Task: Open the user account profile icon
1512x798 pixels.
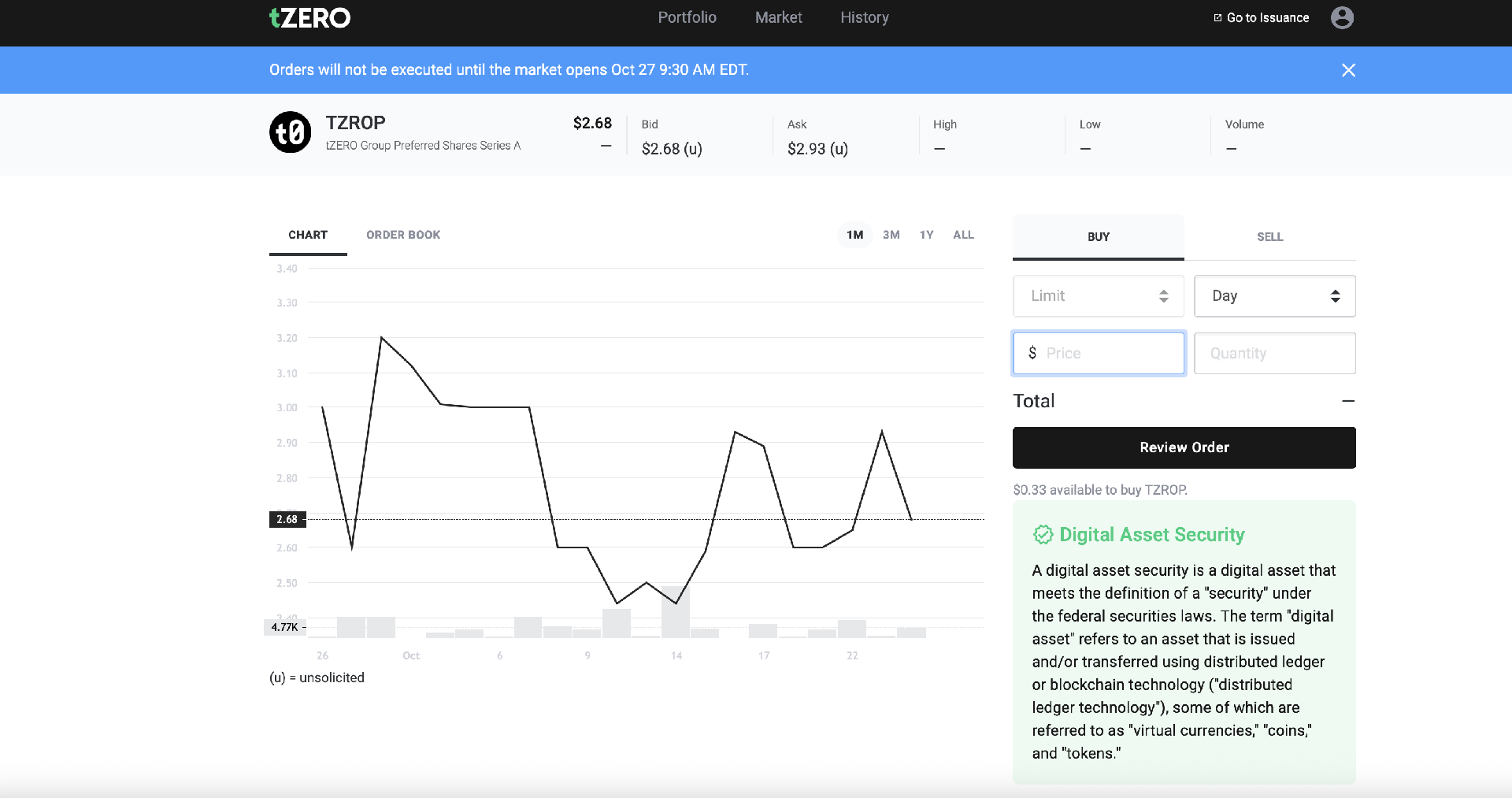Action: (1342, 17)
